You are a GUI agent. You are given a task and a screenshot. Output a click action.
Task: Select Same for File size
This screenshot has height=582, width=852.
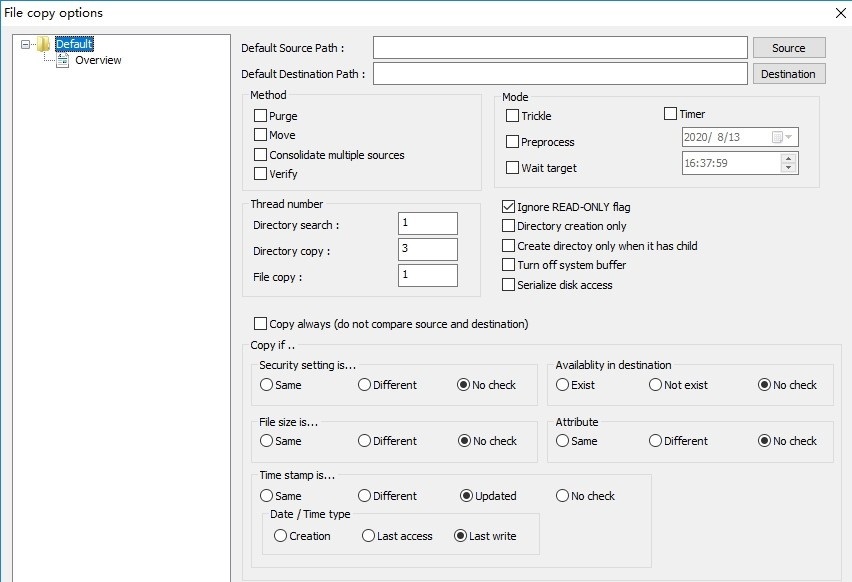266,441
